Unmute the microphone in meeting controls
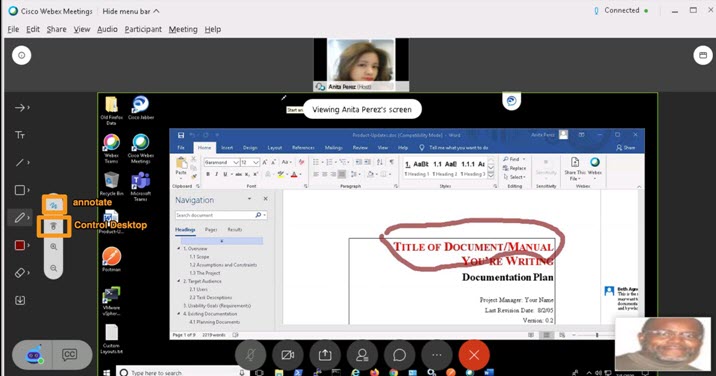This screenshot has height=376, width=716. pos(250,355)
